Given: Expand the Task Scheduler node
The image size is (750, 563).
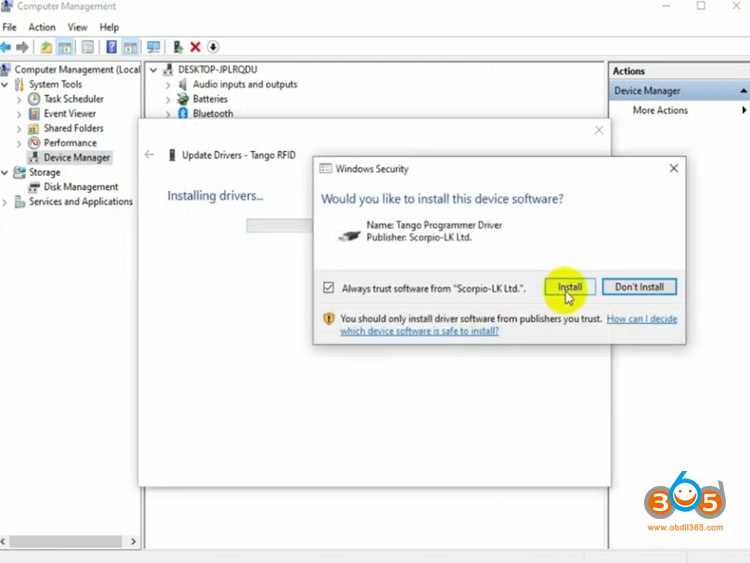Looking at the screenshot, I should (x=19, y=99).
